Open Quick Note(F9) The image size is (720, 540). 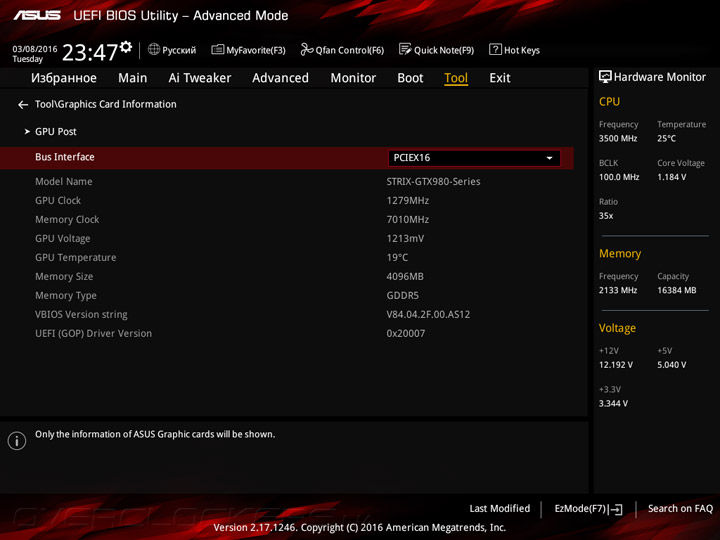tap(436, 50)
